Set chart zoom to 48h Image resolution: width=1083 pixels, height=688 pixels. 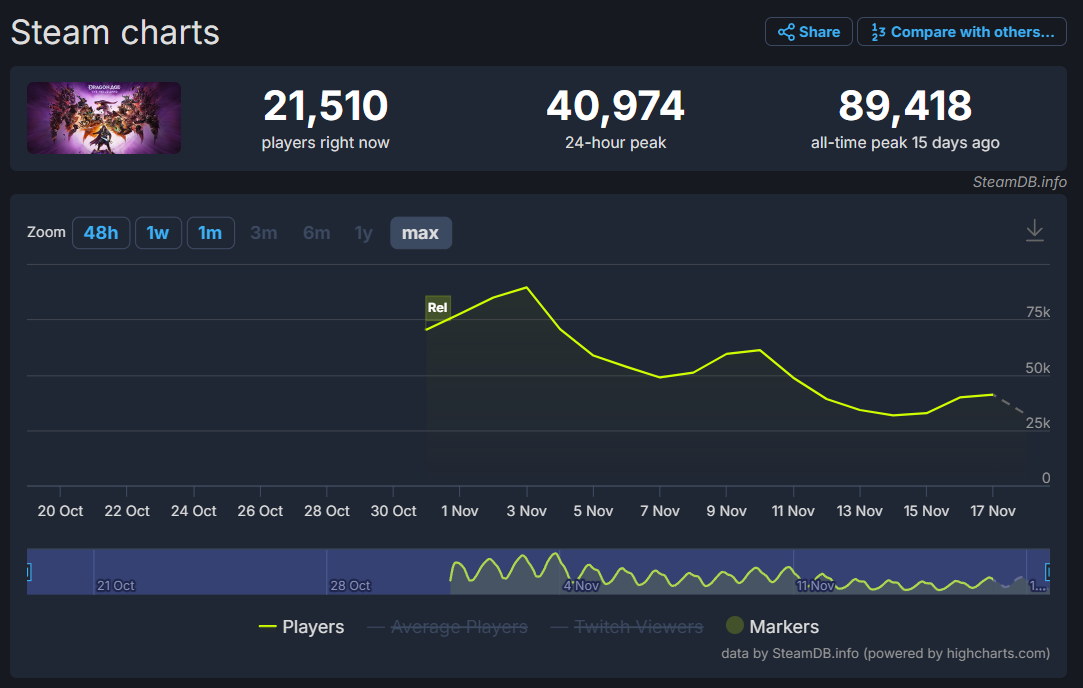(x=101, y=233)
